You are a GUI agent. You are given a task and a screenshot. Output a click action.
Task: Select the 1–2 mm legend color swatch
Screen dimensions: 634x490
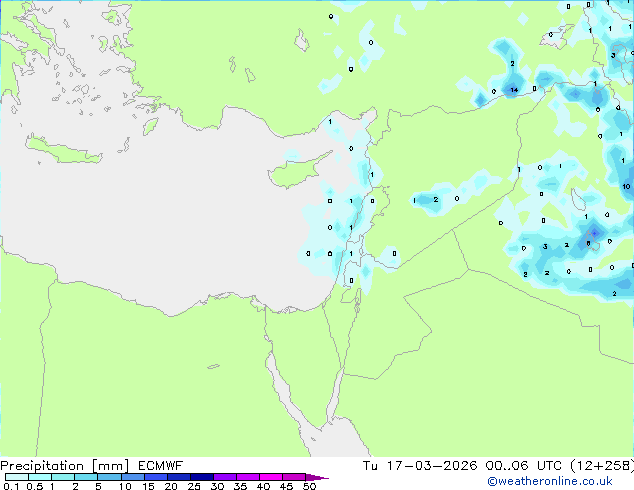click(x=63, y=477)
